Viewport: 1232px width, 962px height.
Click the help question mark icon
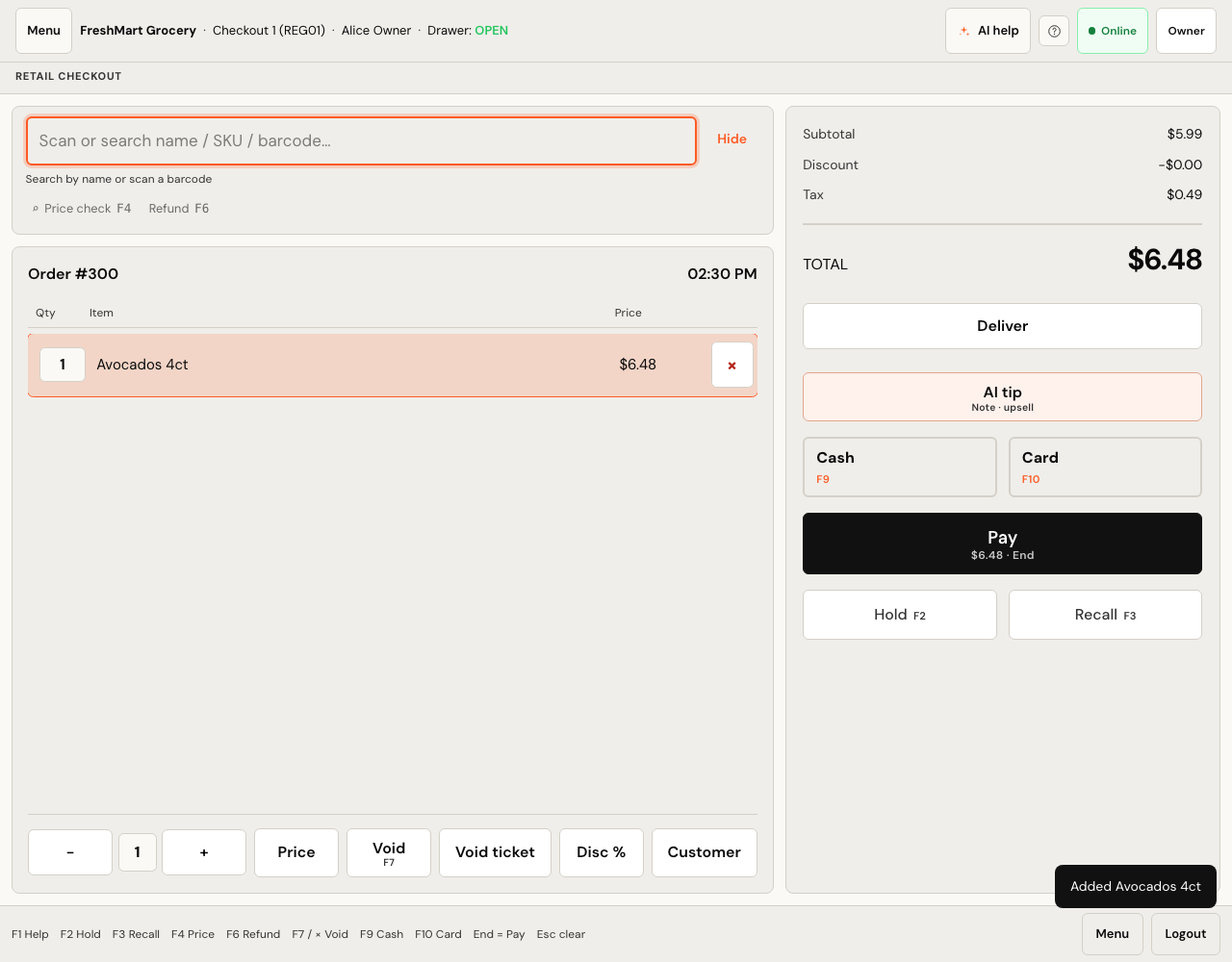click(1054, 31)
